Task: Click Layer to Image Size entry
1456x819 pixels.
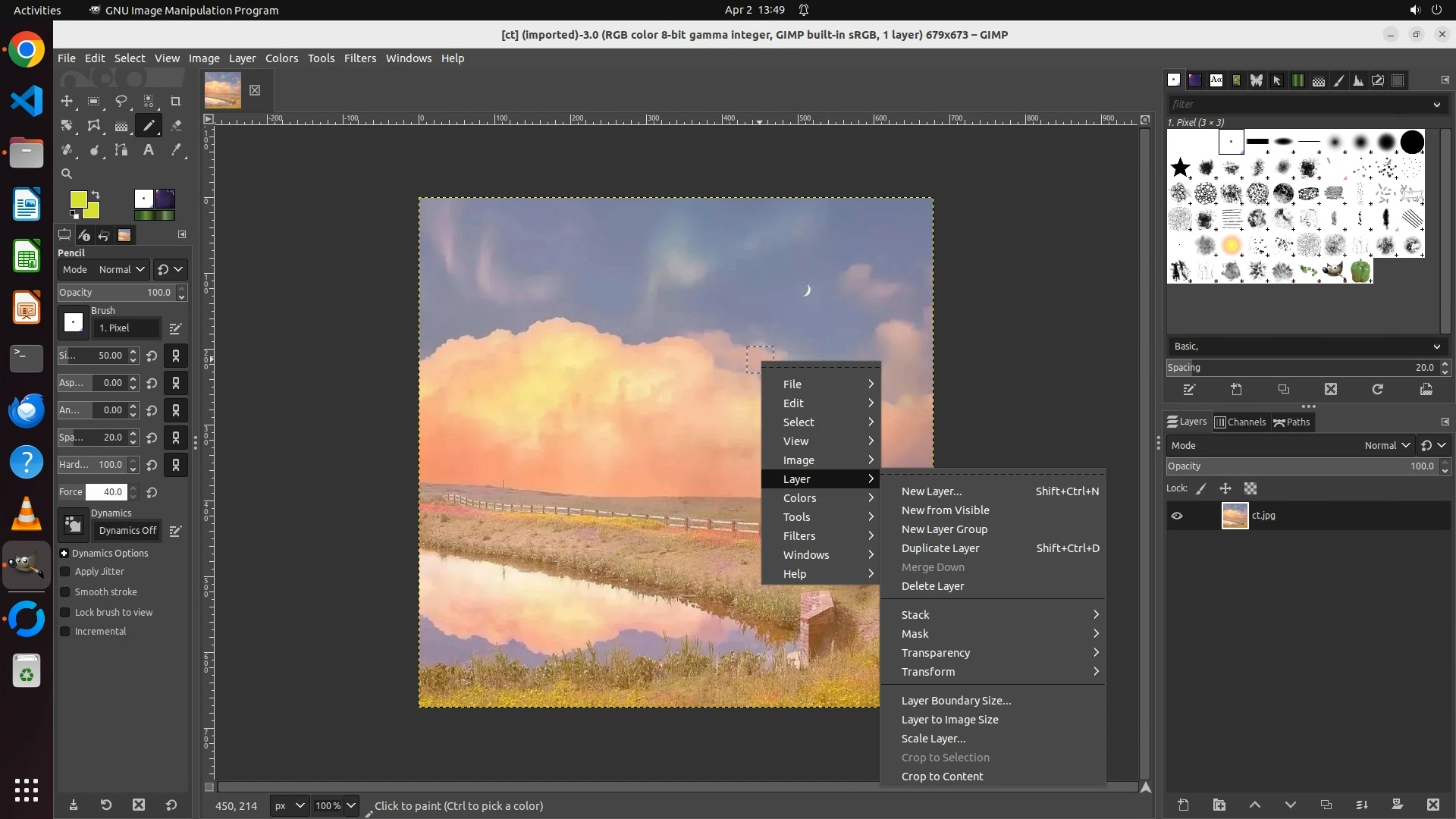Action: (949, 720)
